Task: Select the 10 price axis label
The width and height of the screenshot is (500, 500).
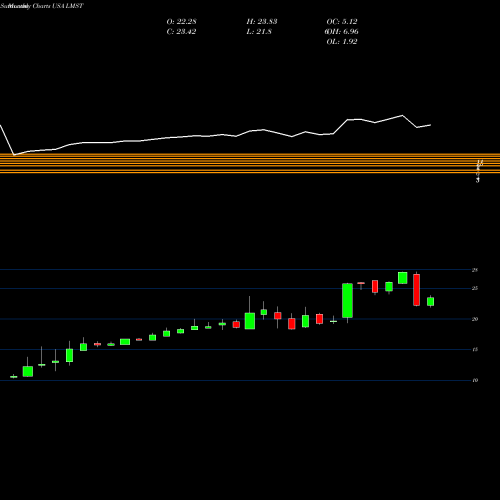Action: [475, 380]
